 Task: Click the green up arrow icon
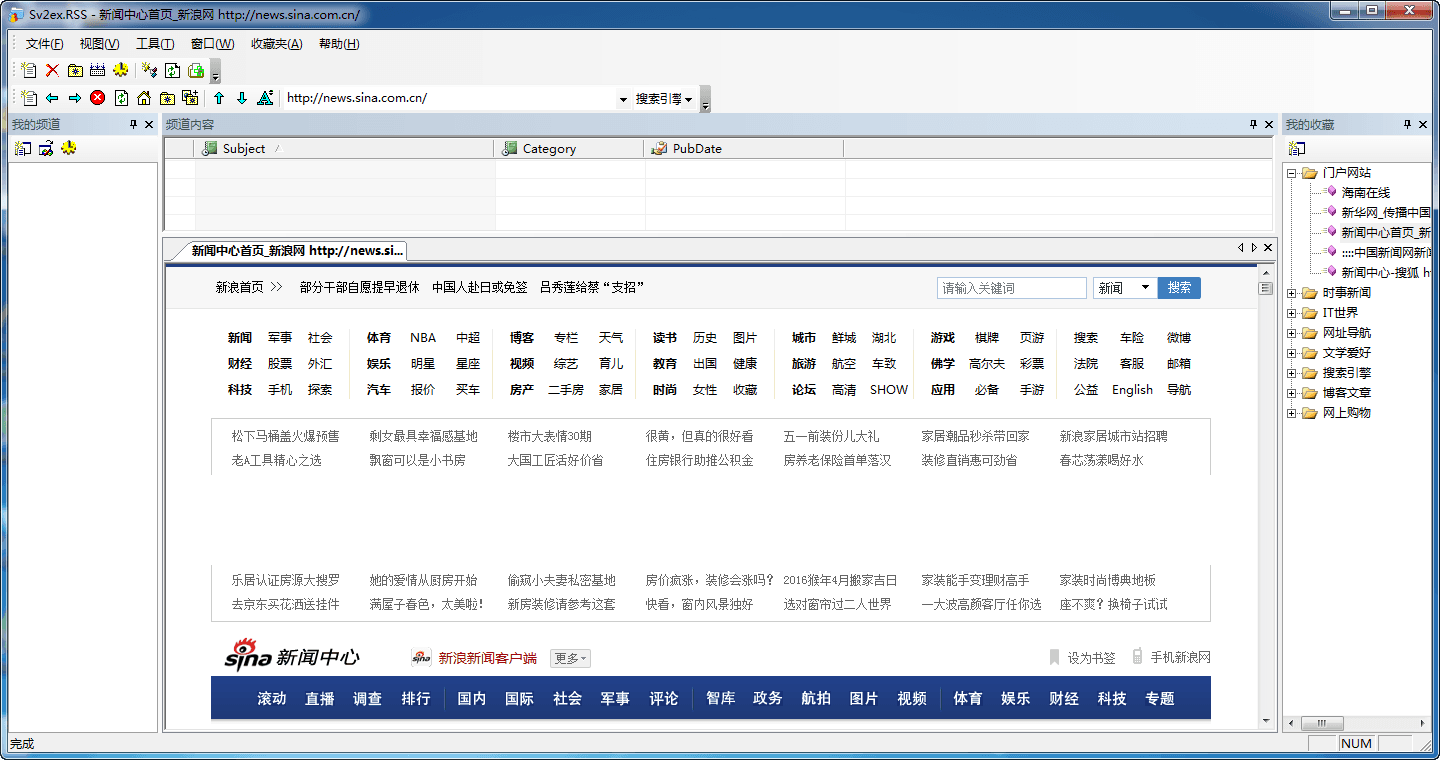219,98
